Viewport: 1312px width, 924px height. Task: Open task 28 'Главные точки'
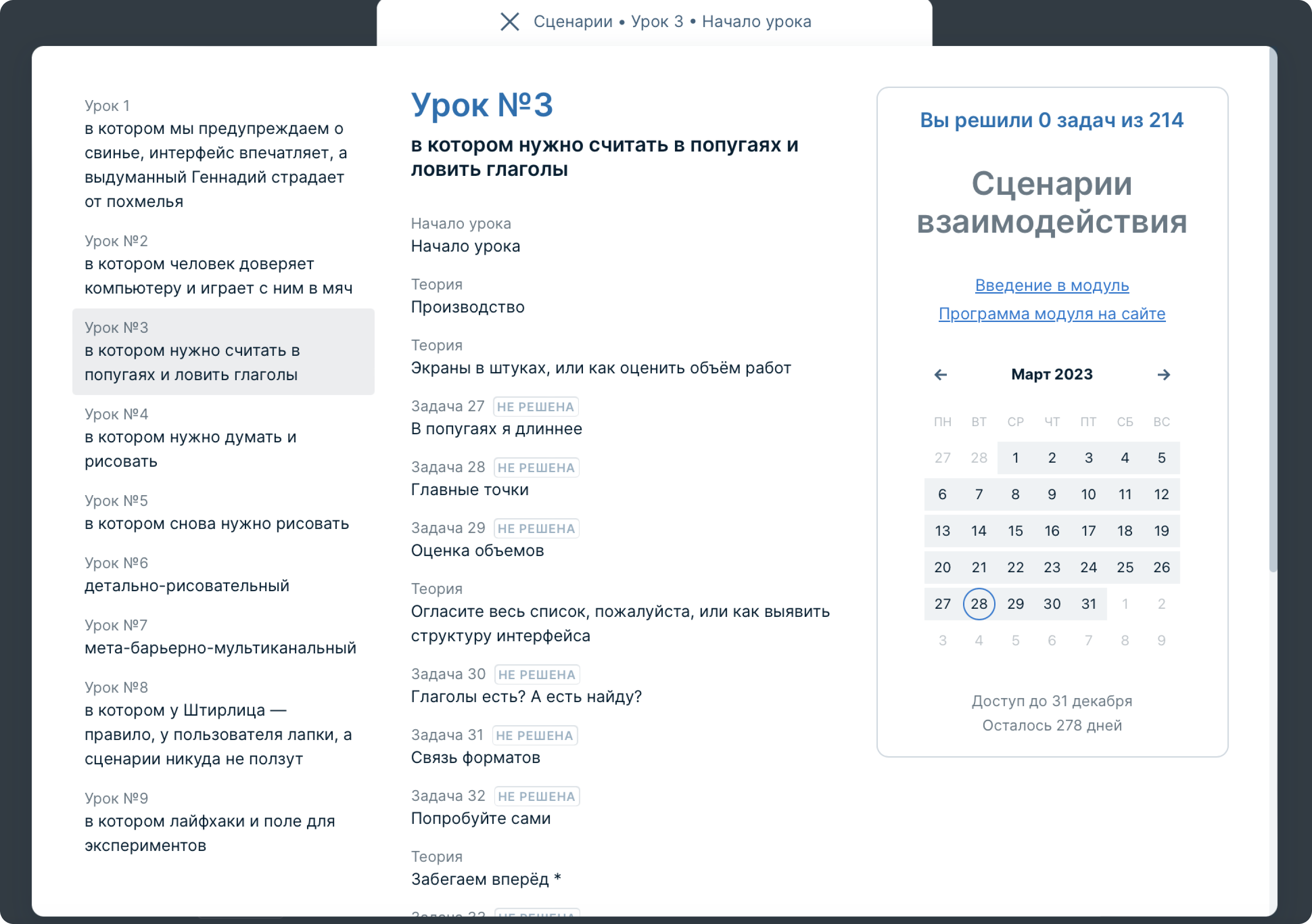pos(469,489)
